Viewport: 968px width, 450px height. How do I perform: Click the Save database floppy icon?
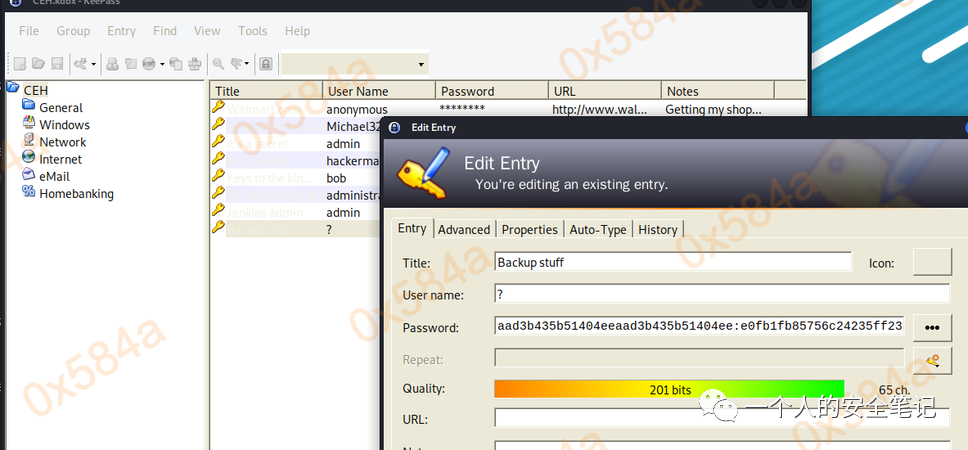click(57, 64)
